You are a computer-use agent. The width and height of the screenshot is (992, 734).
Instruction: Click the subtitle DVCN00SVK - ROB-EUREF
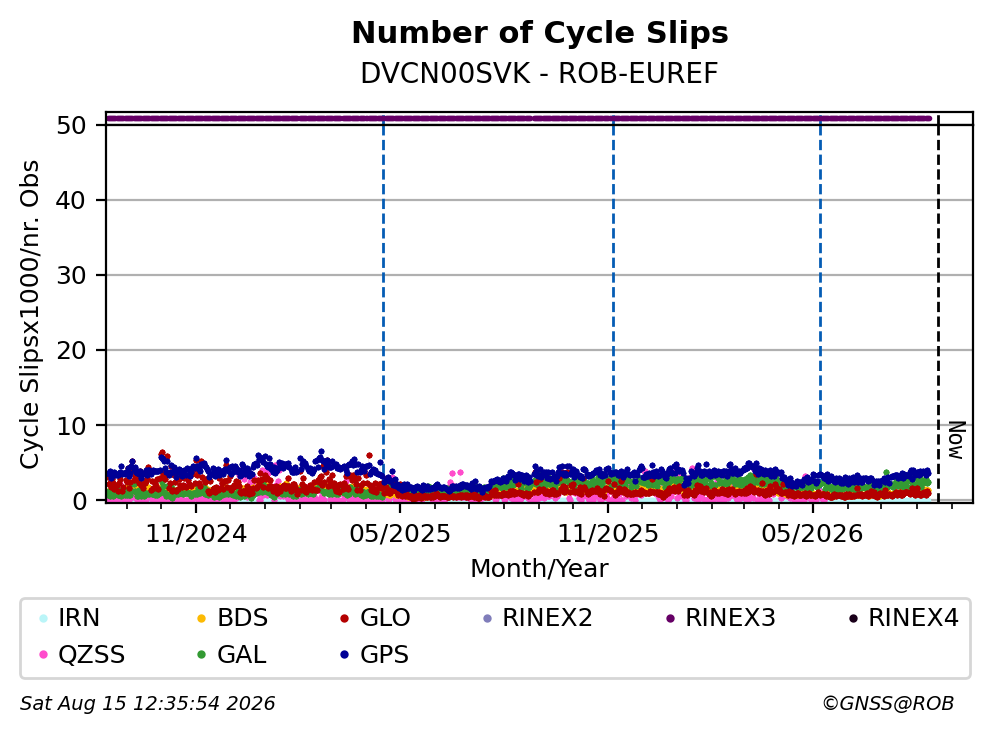pyautogui.click(x=540, y=73)
